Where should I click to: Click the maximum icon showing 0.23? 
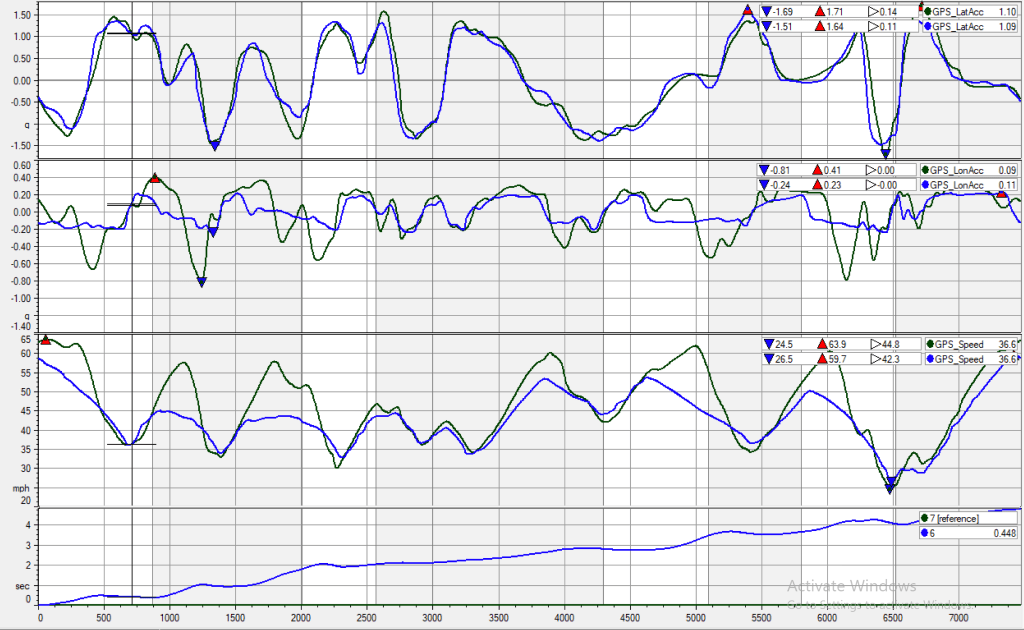coord(820,185)
